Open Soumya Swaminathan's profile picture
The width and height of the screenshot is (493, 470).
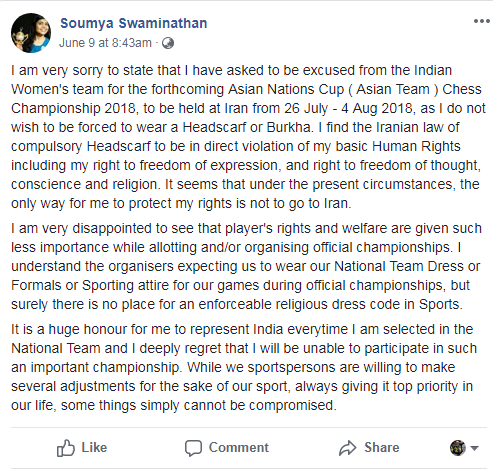(x=31, y=33)
